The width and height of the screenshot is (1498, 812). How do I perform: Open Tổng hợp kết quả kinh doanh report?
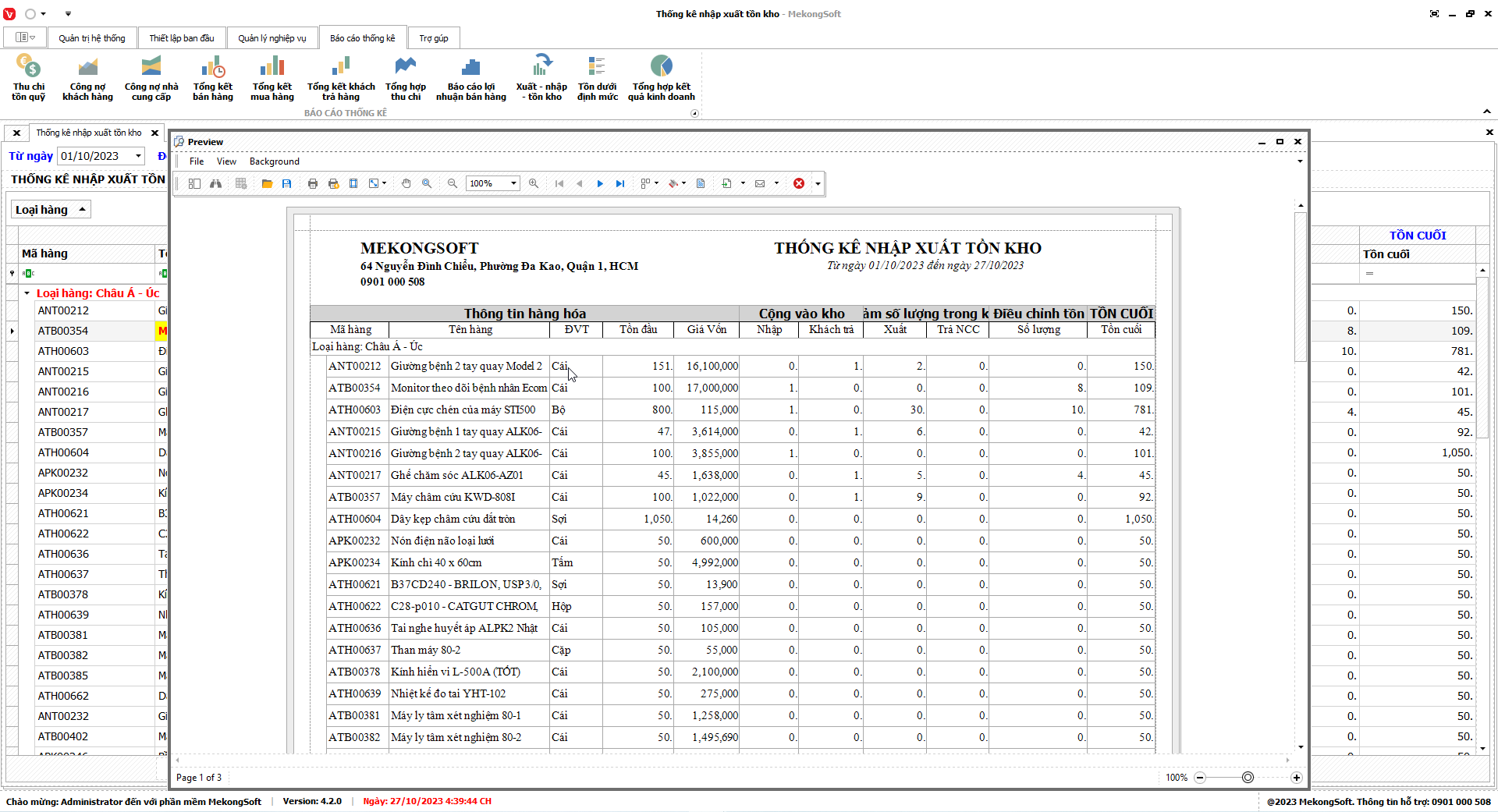[x=661, y=77]
